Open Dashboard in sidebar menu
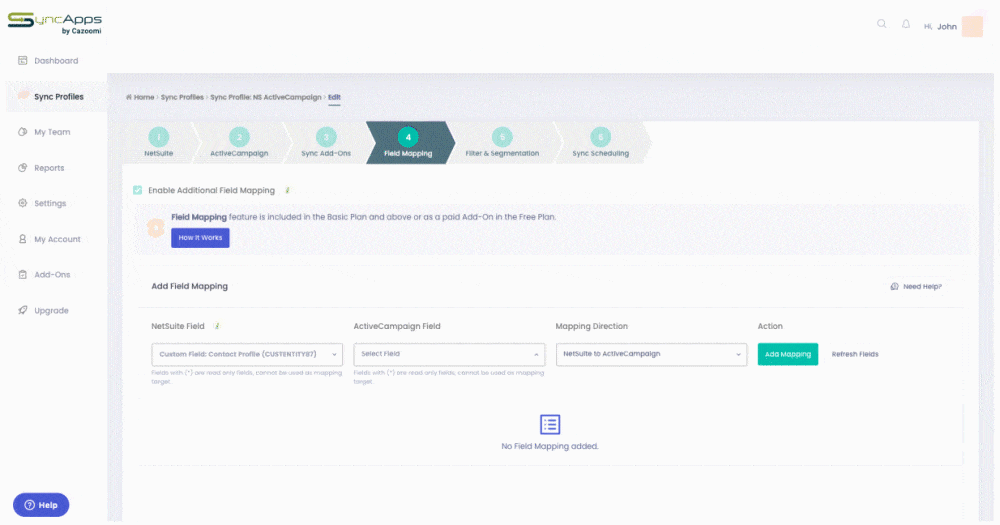The height and width of the screenshot is (525, 1000). [56, 61]
